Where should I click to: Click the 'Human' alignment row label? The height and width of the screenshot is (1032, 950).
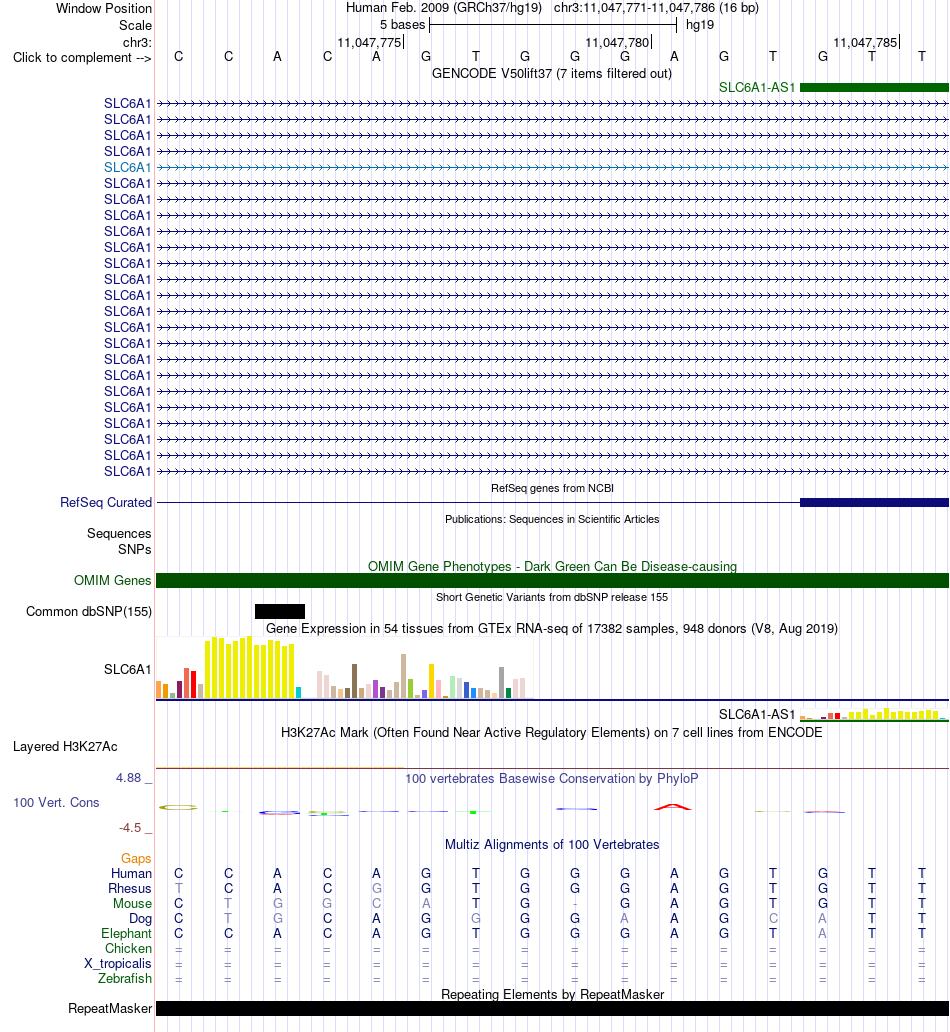(x=131, y=874)
